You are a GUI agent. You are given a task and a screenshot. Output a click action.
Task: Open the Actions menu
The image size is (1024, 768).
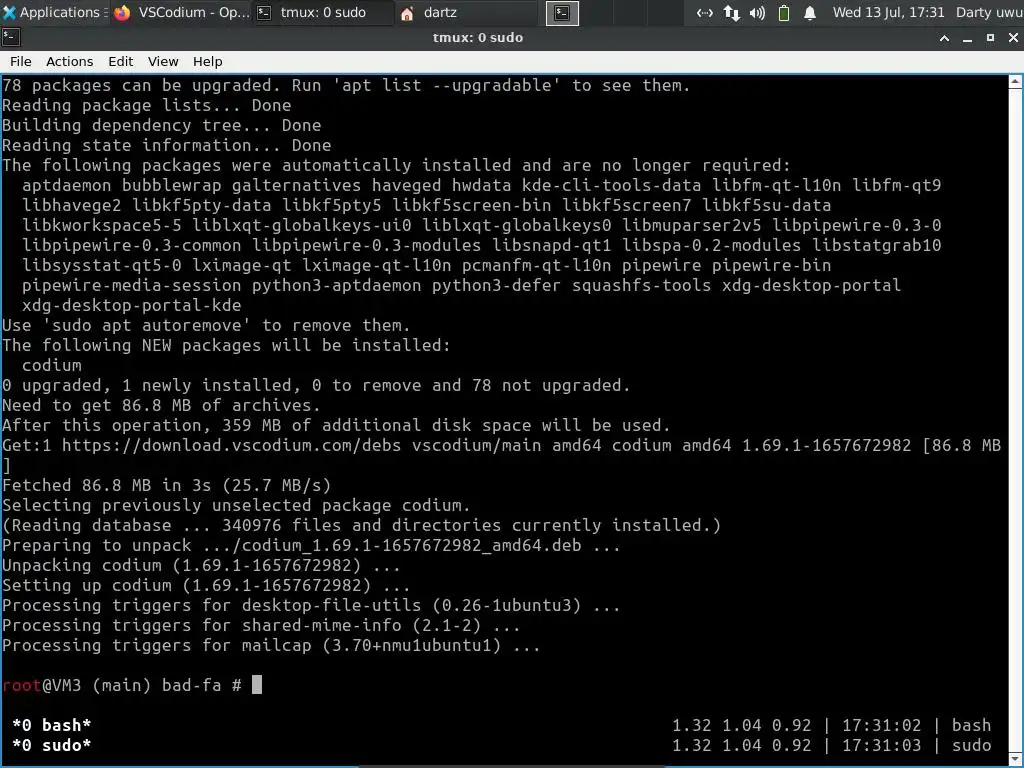69,61
